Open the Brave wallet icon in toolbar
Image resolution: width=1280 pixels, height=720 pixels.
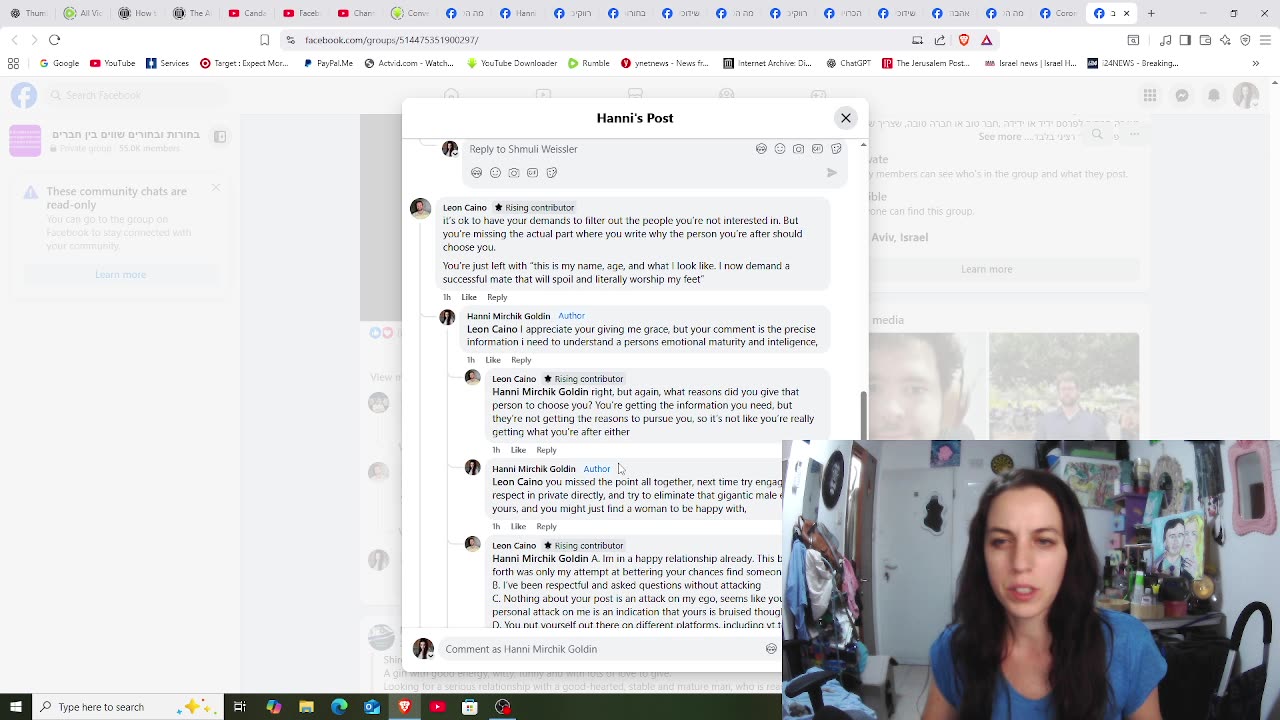1205,40
